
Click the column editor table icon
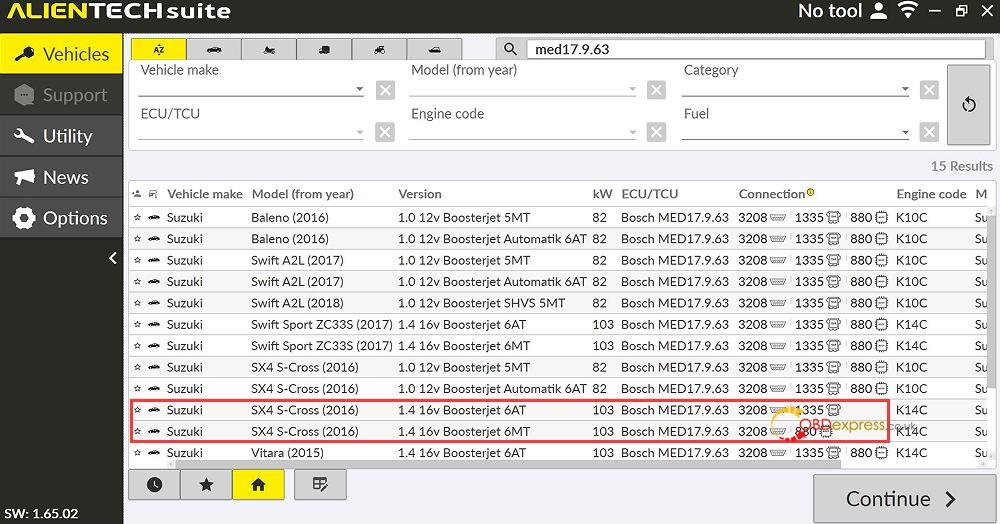click(320, 485)
